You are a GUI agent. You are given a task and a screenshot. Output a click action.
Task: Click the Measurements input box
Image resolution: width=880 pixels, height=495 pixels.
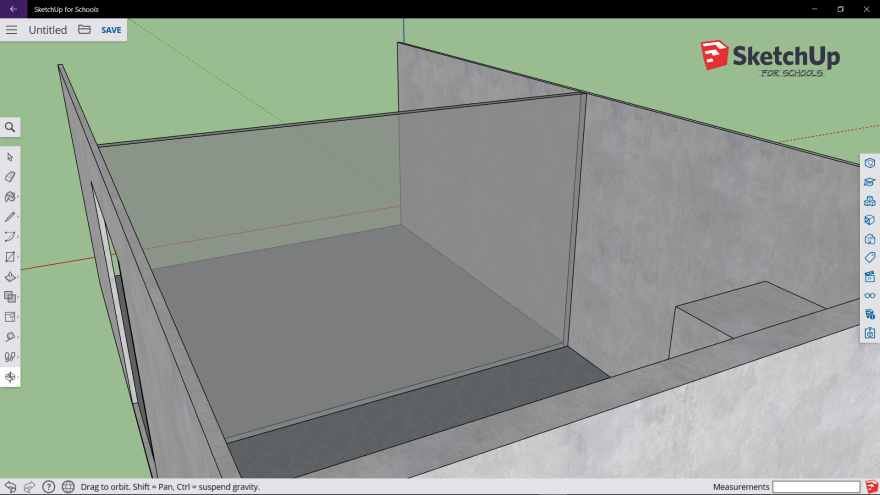pos(816,487)
